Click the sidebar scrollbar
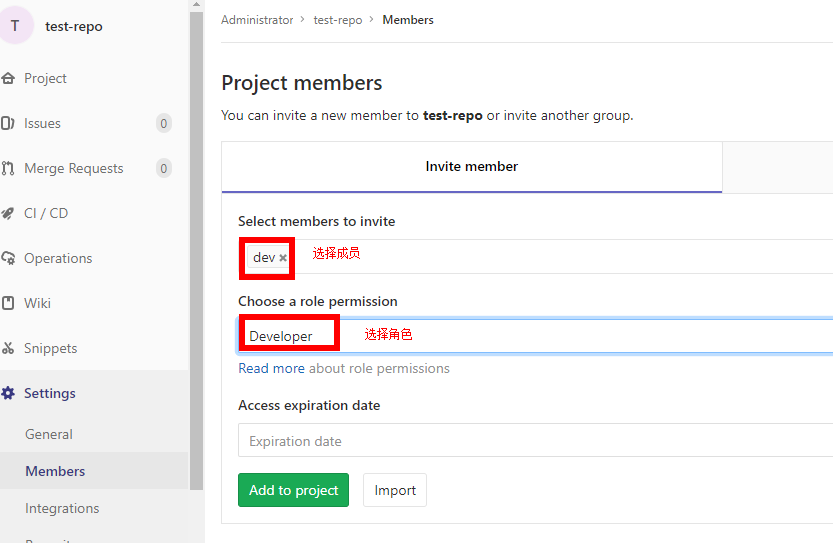 tap(197, 251)
